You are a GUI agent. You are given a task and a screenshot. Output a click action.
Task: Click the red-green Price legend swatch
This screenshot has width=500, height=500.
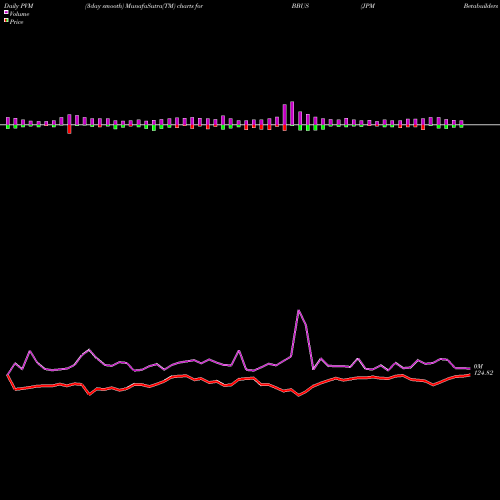coord(6,20)
